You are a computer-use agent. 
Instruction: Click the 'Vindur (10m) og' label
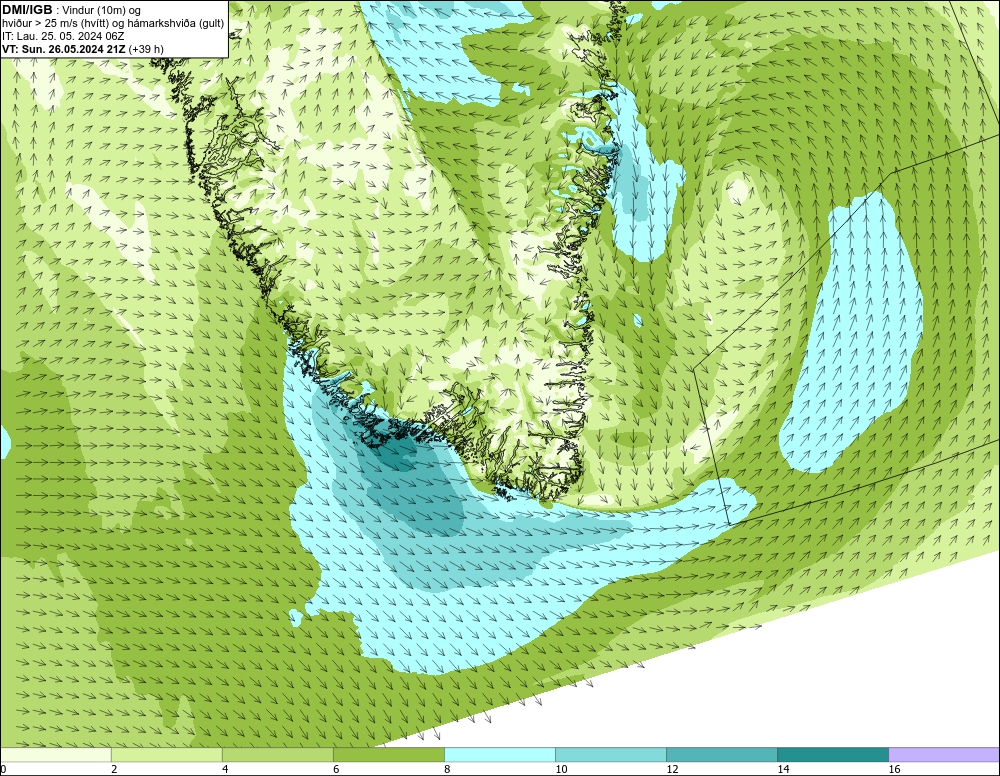(101, 11)
